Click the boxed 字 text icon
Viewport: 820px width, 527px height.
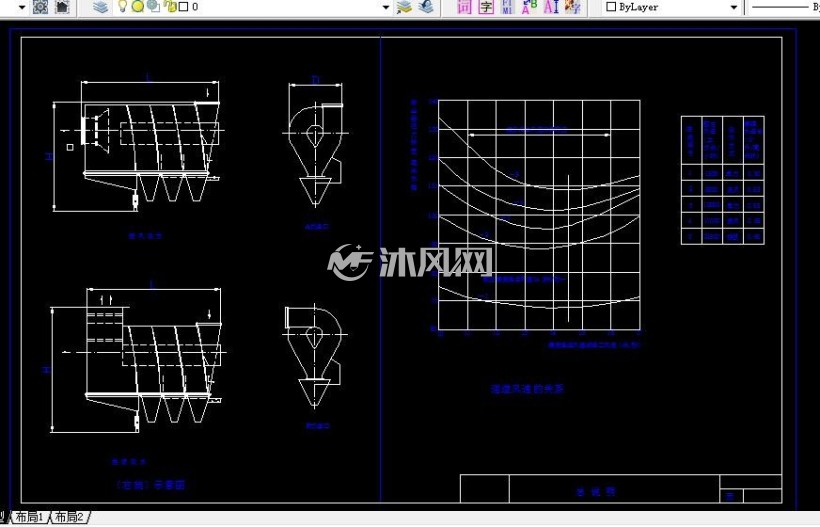[486, 7]
